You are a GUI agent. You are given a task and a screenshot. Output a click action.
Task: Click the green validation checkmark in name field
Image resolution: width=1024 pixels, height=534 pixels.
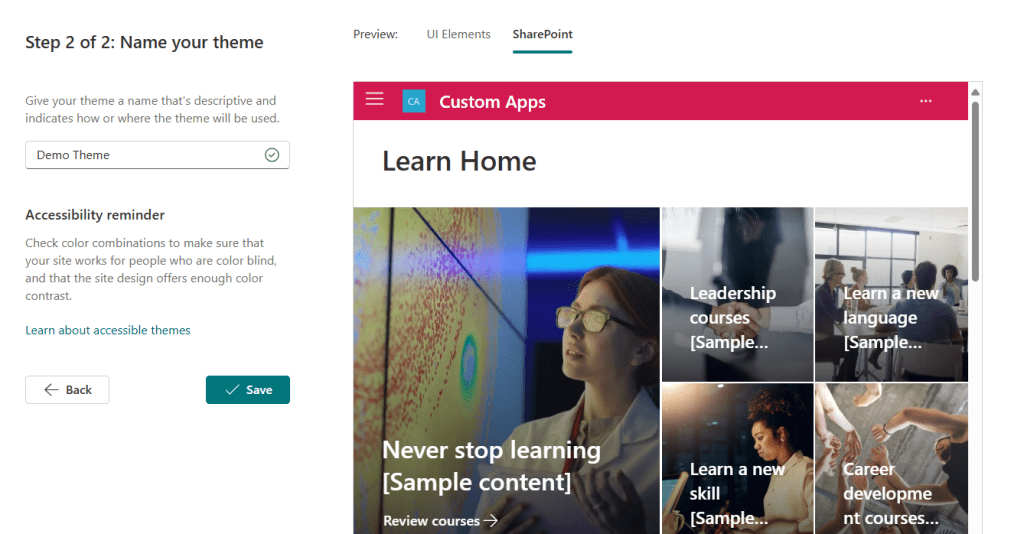point(272,155)
